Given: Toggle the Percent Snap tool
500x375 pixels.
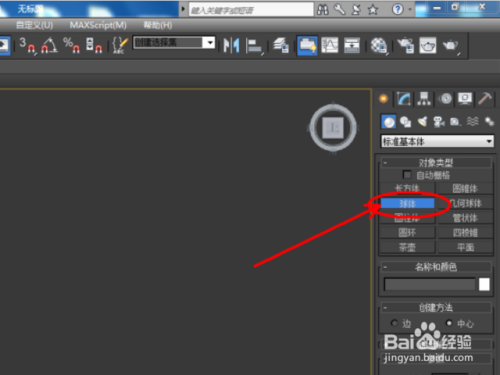Looking at the screenshot, I should coord(72,45).
